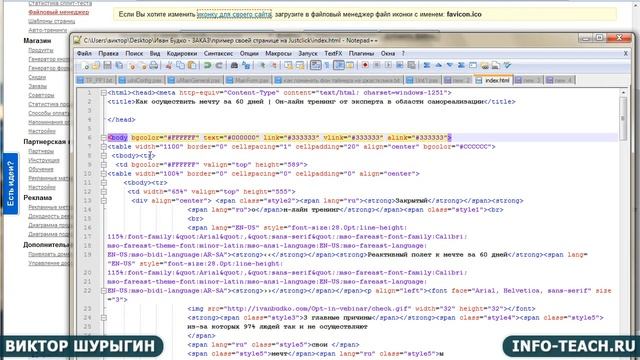Save the recorded macro toolbar icon
This screenshot has height=360, width=640.
[411, 65]
